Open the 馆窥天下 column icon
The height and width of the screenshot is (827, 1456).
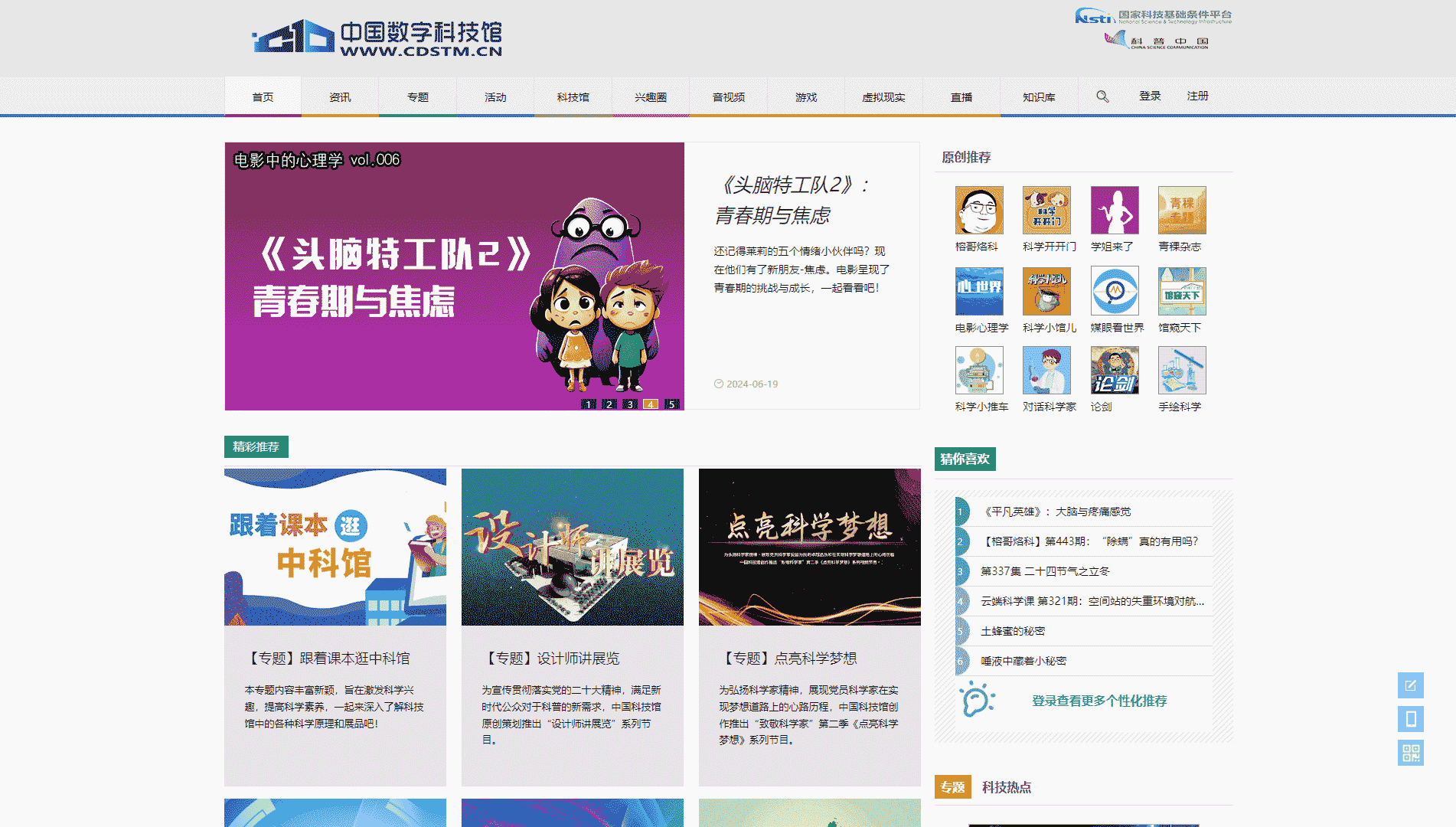(x=1182, y=291)
